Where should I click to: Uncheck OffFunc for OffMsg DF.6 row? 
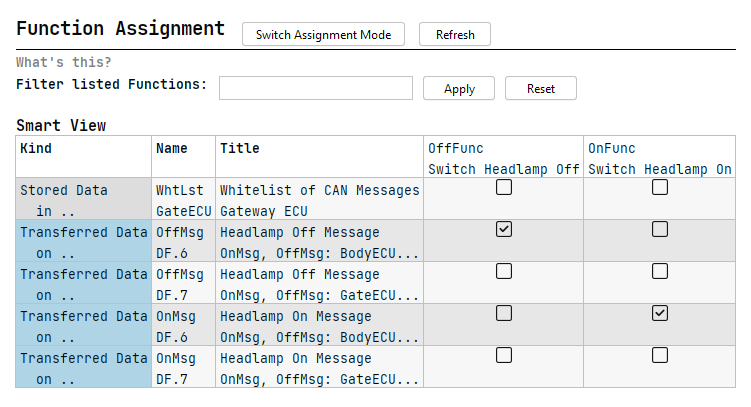tap(504, 229)
